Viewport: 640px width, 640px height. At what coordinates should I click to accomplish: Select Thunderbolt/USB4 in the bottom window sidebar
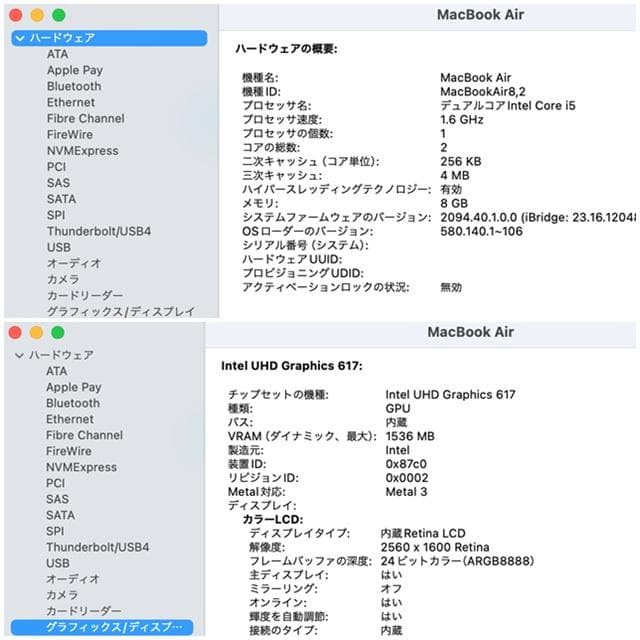(x=98, y=547)
